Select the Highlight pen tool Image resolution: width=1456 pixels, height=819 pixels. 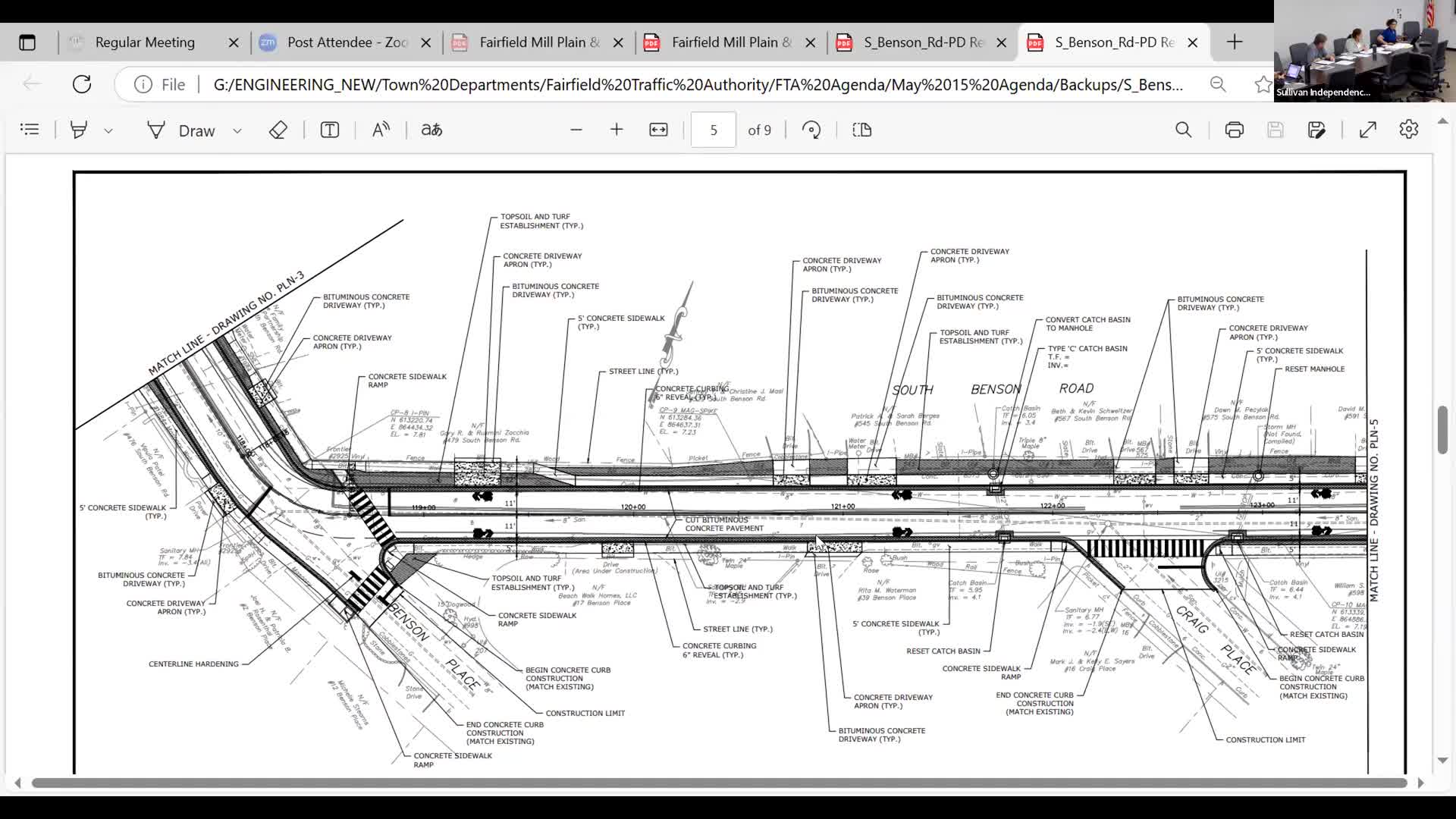pos(79,130)
